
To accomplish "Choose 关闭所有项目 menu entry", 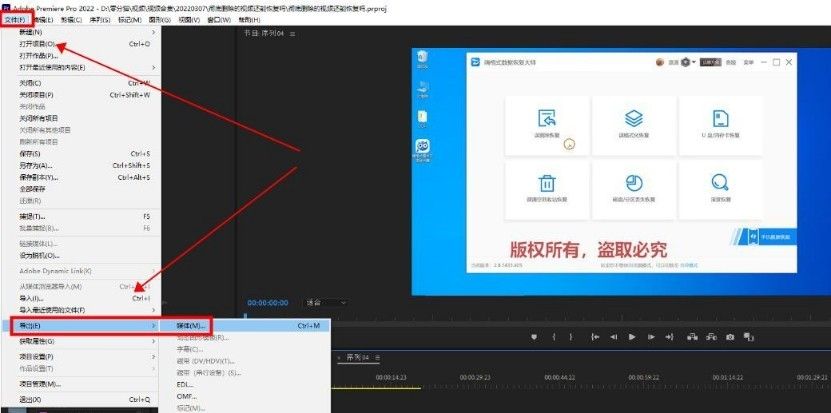I will pyautogui.click(x=82, y=118).
